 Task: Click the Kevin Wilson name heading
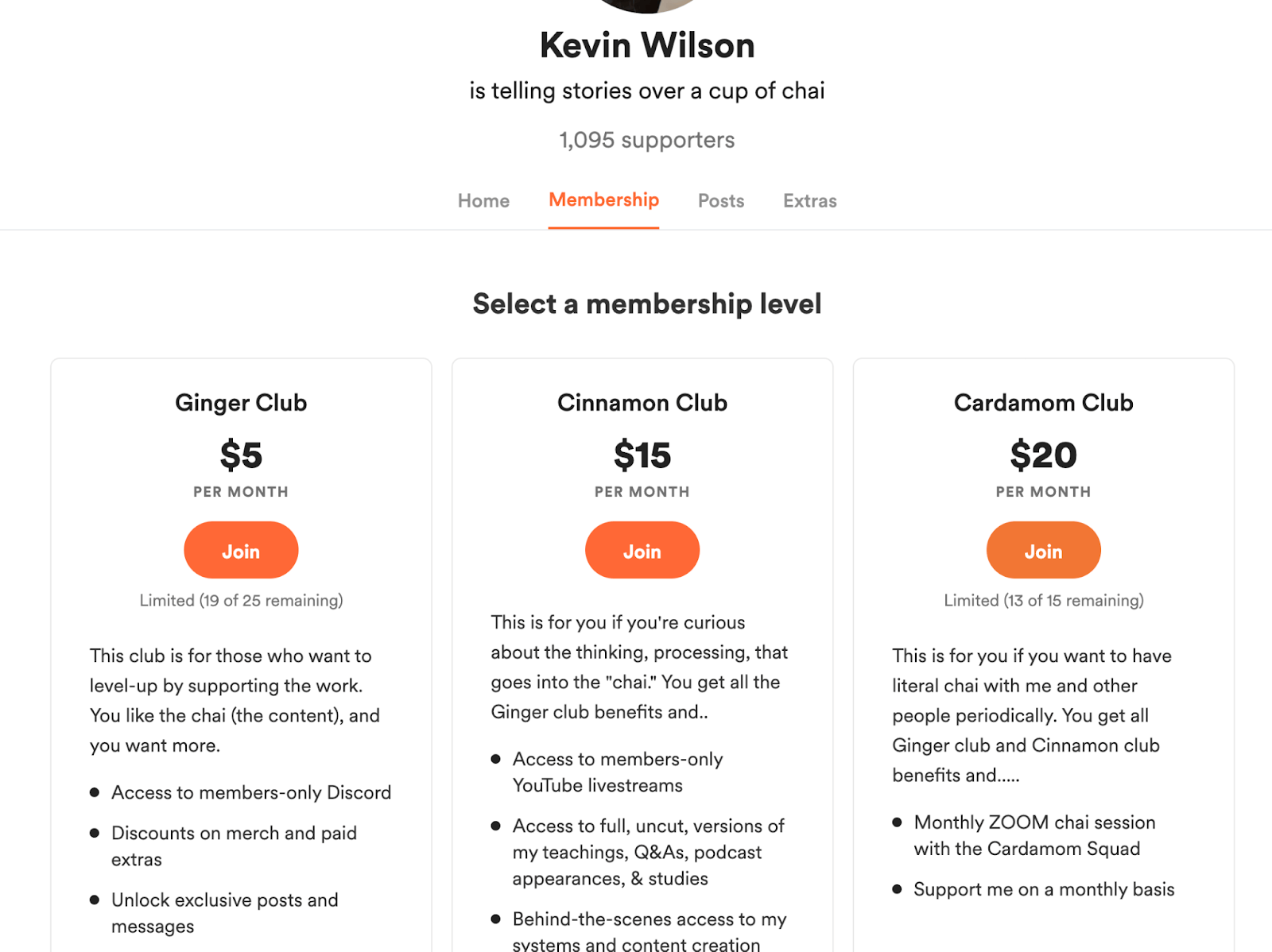coord(646,45)
